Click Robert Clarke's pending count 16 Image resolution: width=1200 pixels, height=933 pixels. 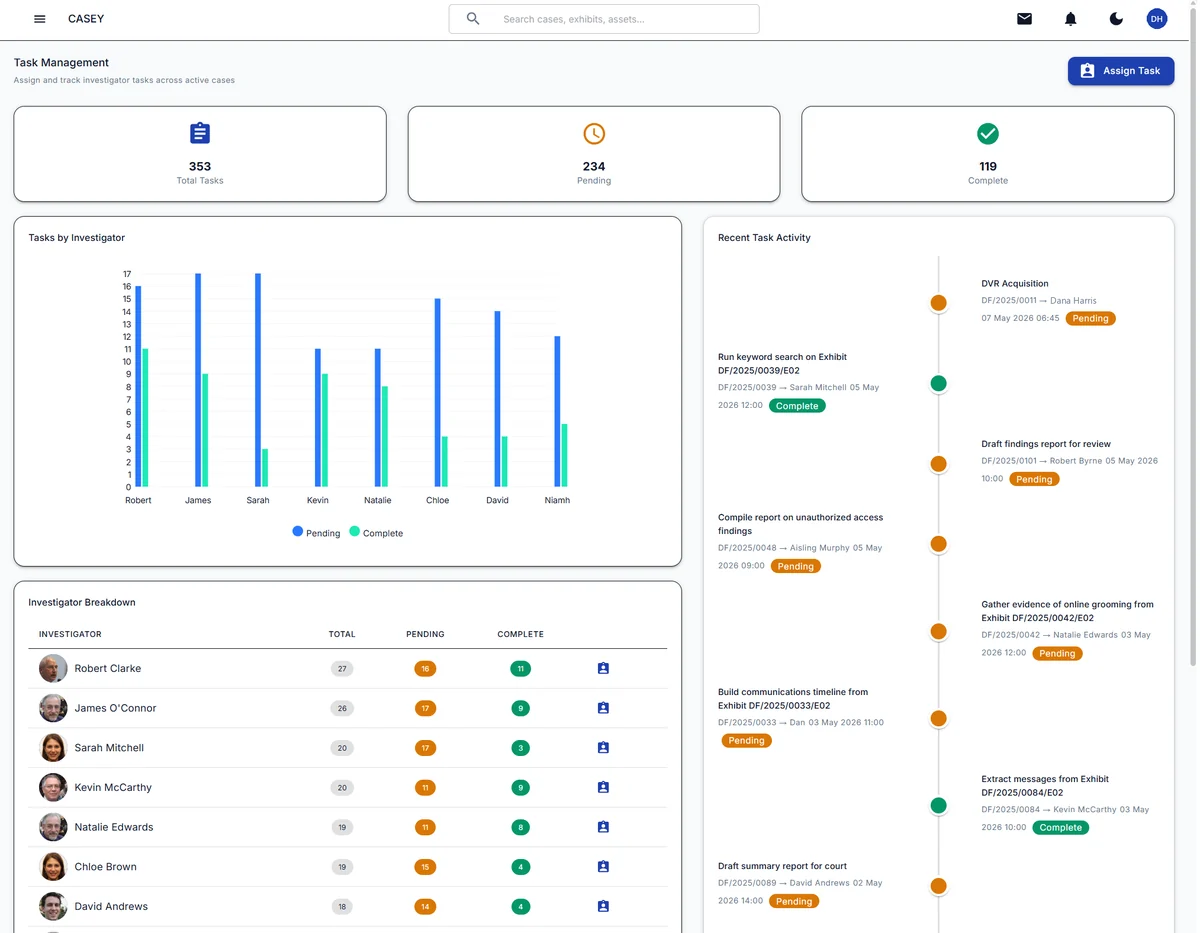(425, 668)
